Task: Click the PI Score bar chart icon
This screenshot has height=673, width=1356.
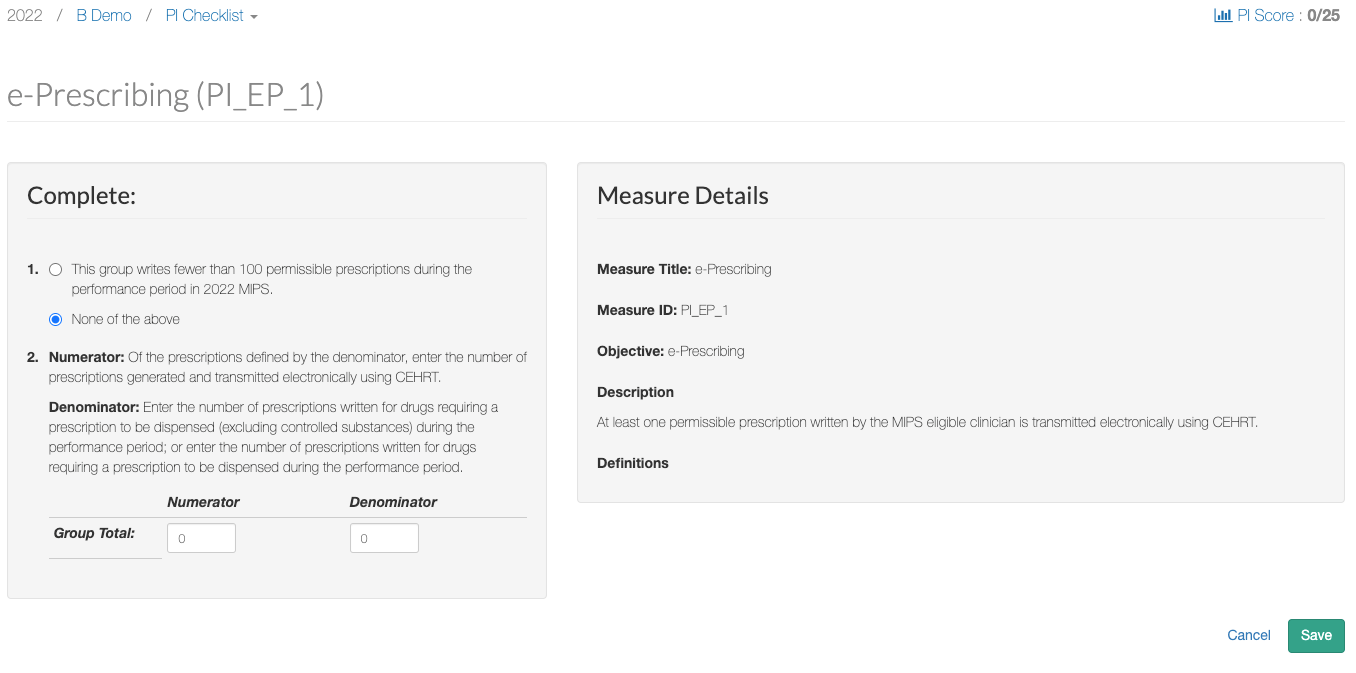Action: click(1222, 16)
